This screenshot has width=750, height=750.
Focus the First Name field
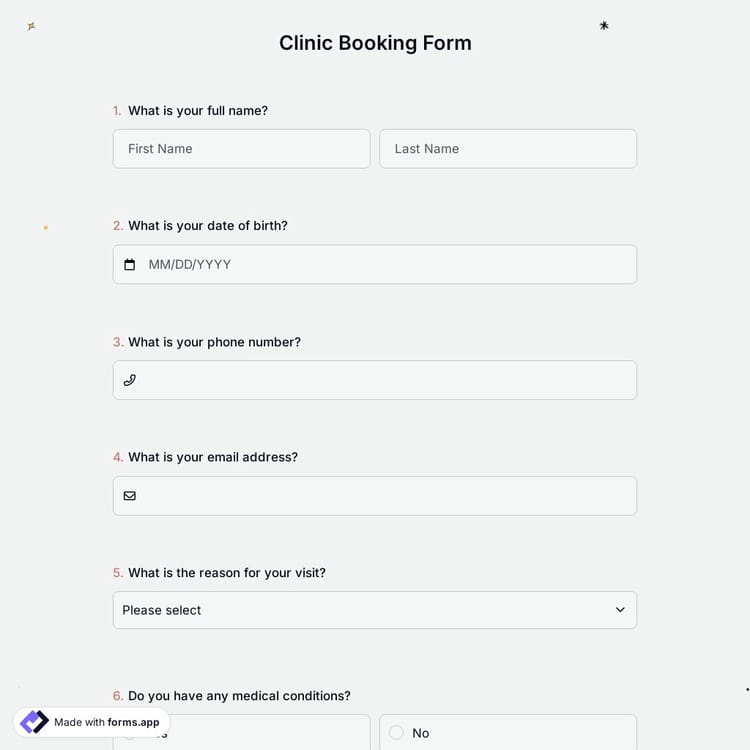coord(241,149)
